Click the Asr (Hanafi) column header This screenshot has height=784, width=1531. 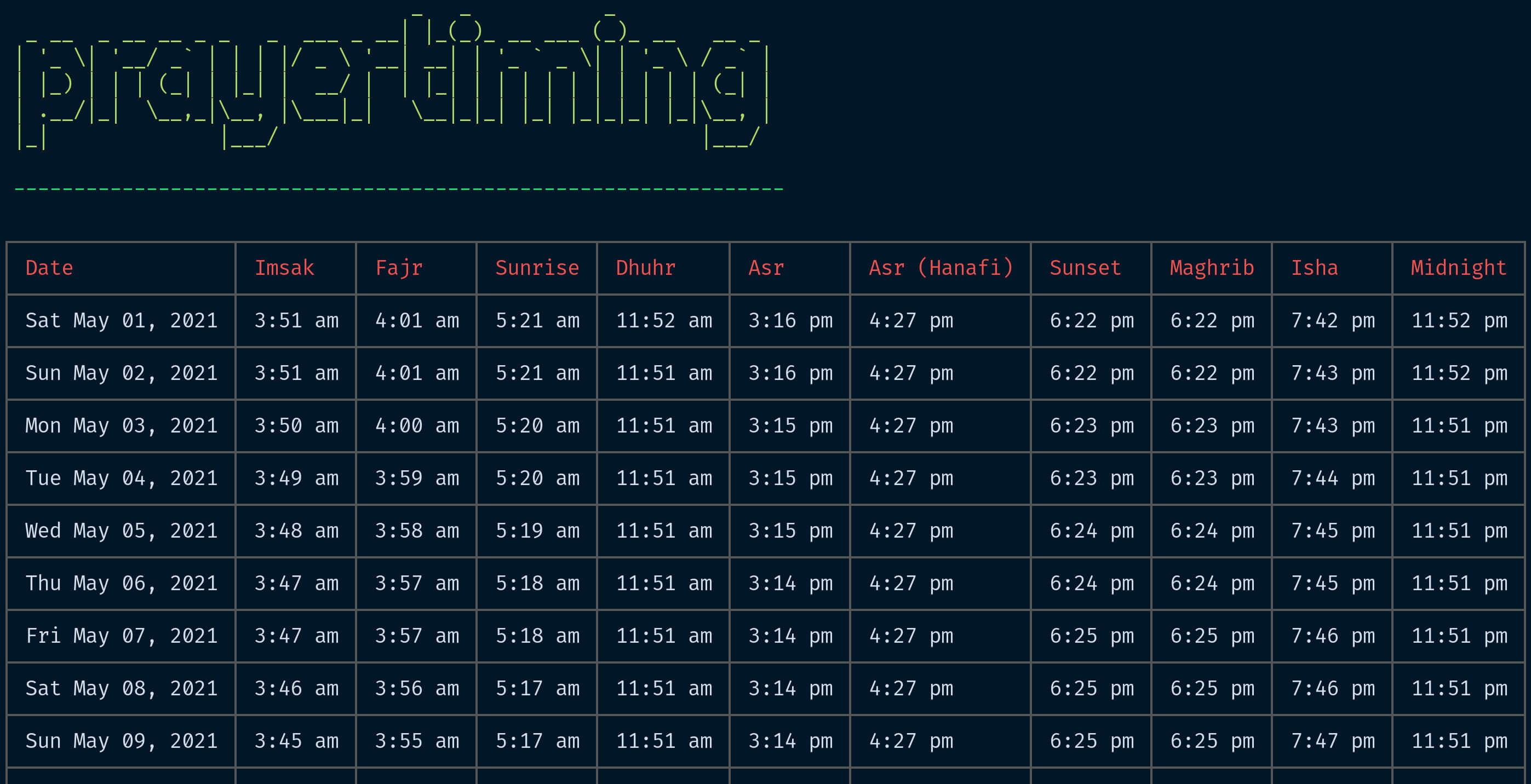941,268
